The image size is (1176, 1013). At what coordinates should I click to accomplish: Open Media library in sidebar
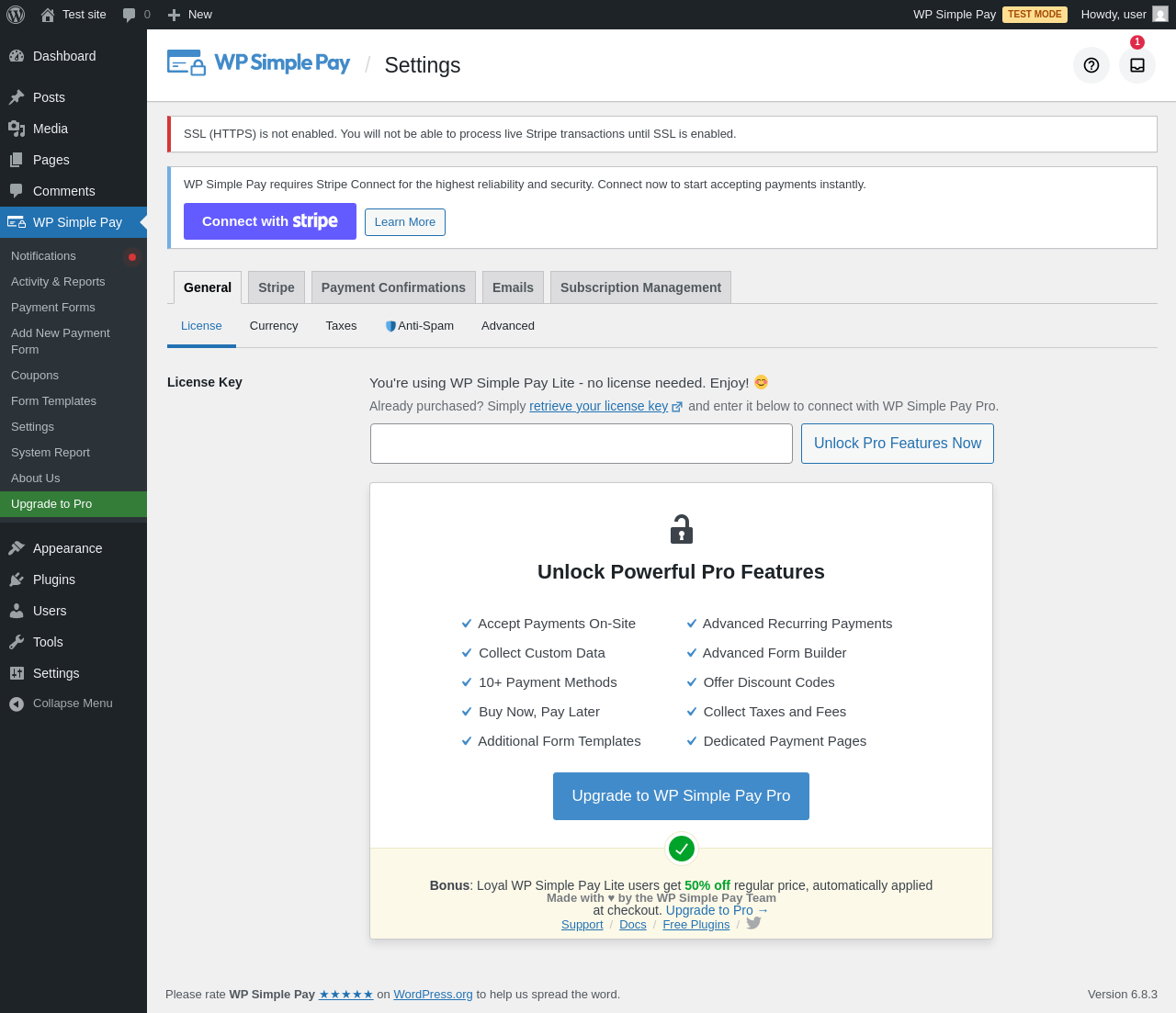pos(73,129)
